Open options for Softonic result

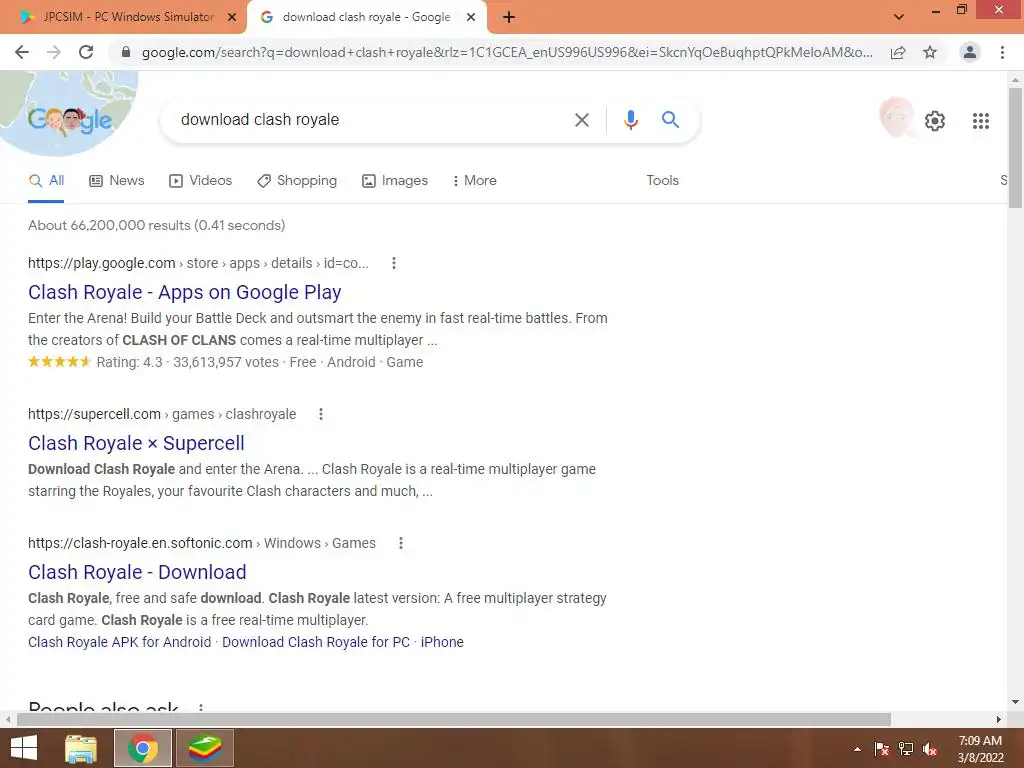[401, 543]
